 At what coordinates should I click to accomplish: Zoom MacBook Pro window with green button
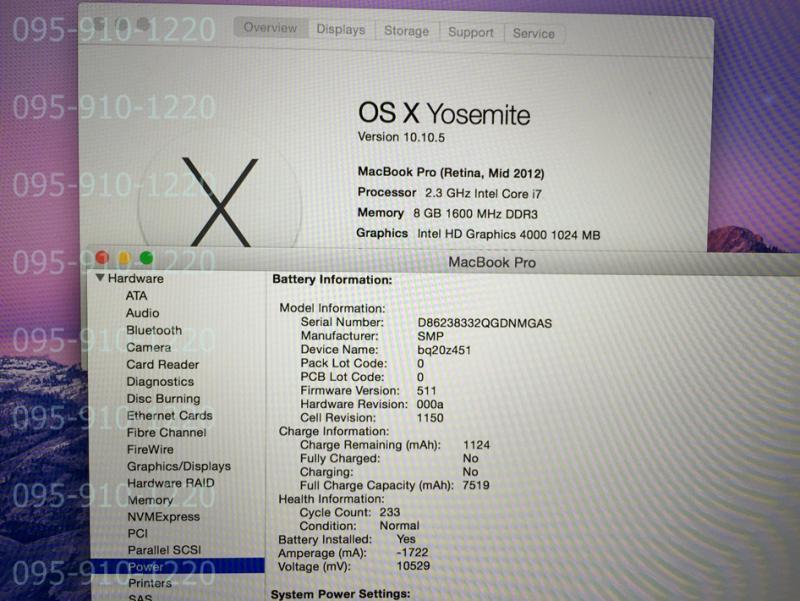coord(146,258)
